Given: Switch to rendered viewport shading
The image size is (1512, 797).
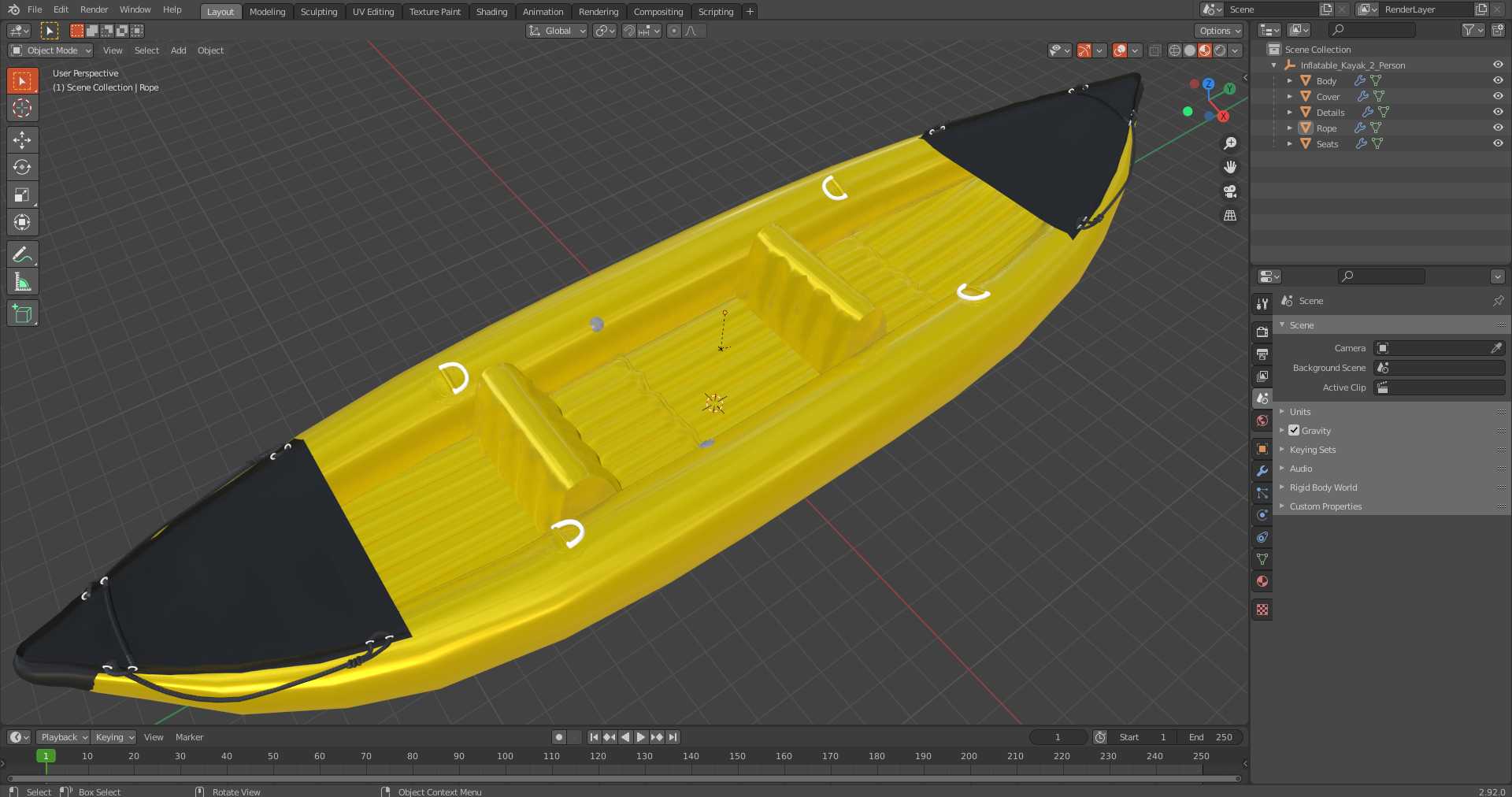Looking at the screenshot, I should [x=1220, y=50].
